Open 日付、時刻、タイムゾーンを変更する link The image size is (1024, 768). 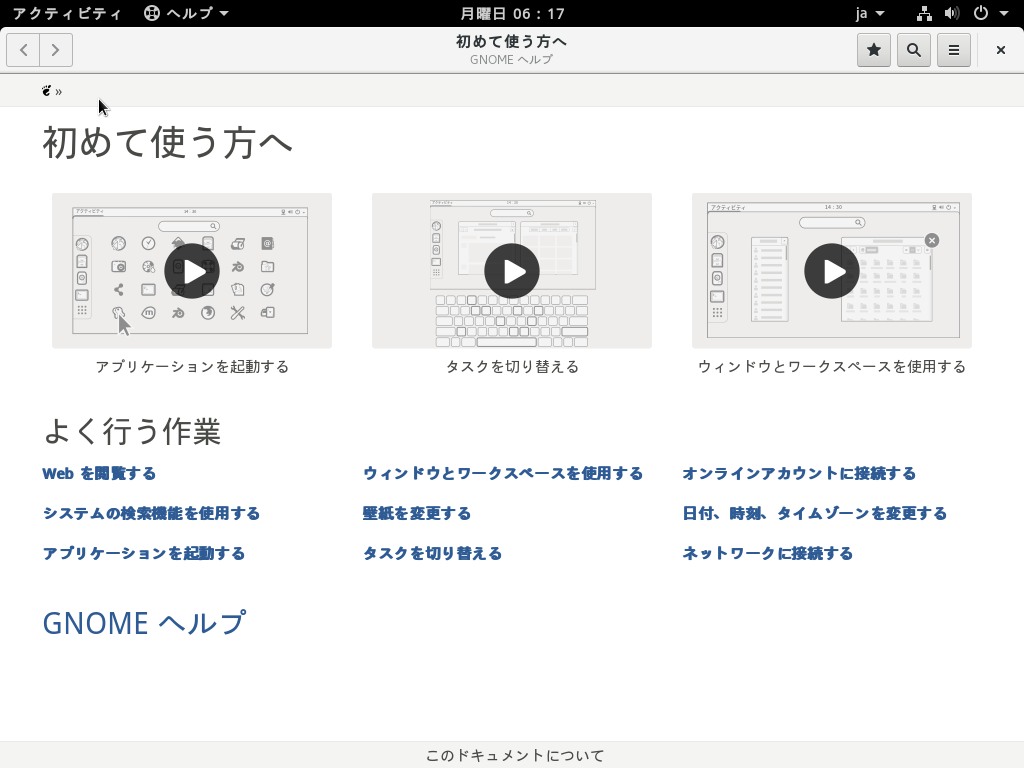click(x=814, y=513)
